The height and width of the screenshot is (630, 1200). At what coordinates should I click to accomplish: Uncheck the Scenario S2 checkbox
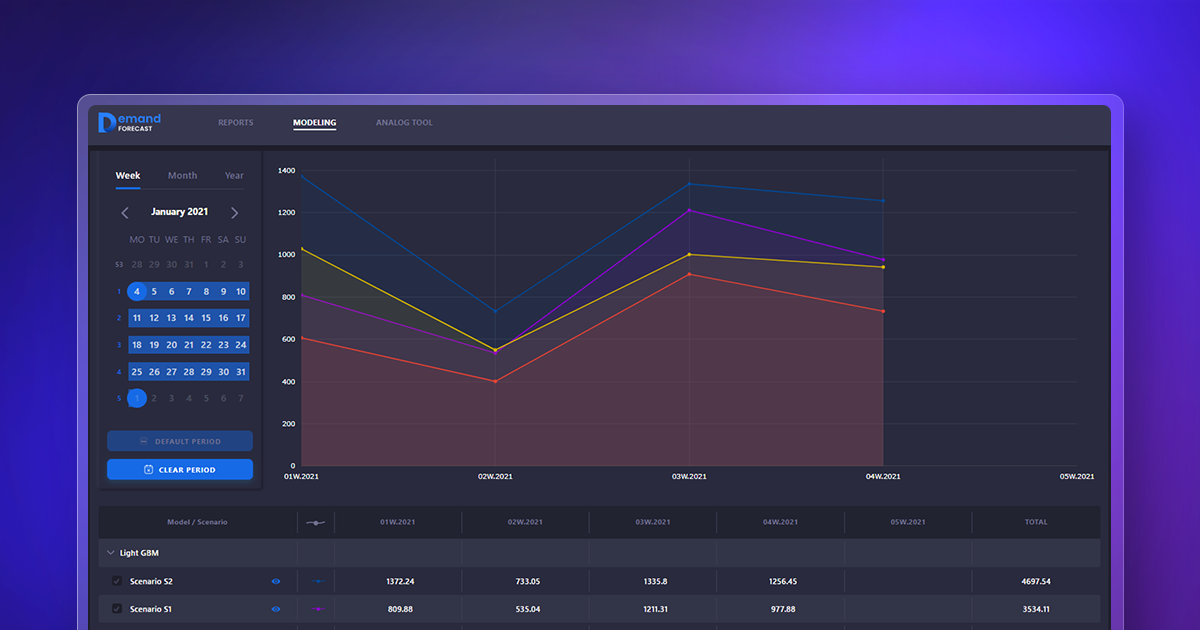click(x=117, y=581)
